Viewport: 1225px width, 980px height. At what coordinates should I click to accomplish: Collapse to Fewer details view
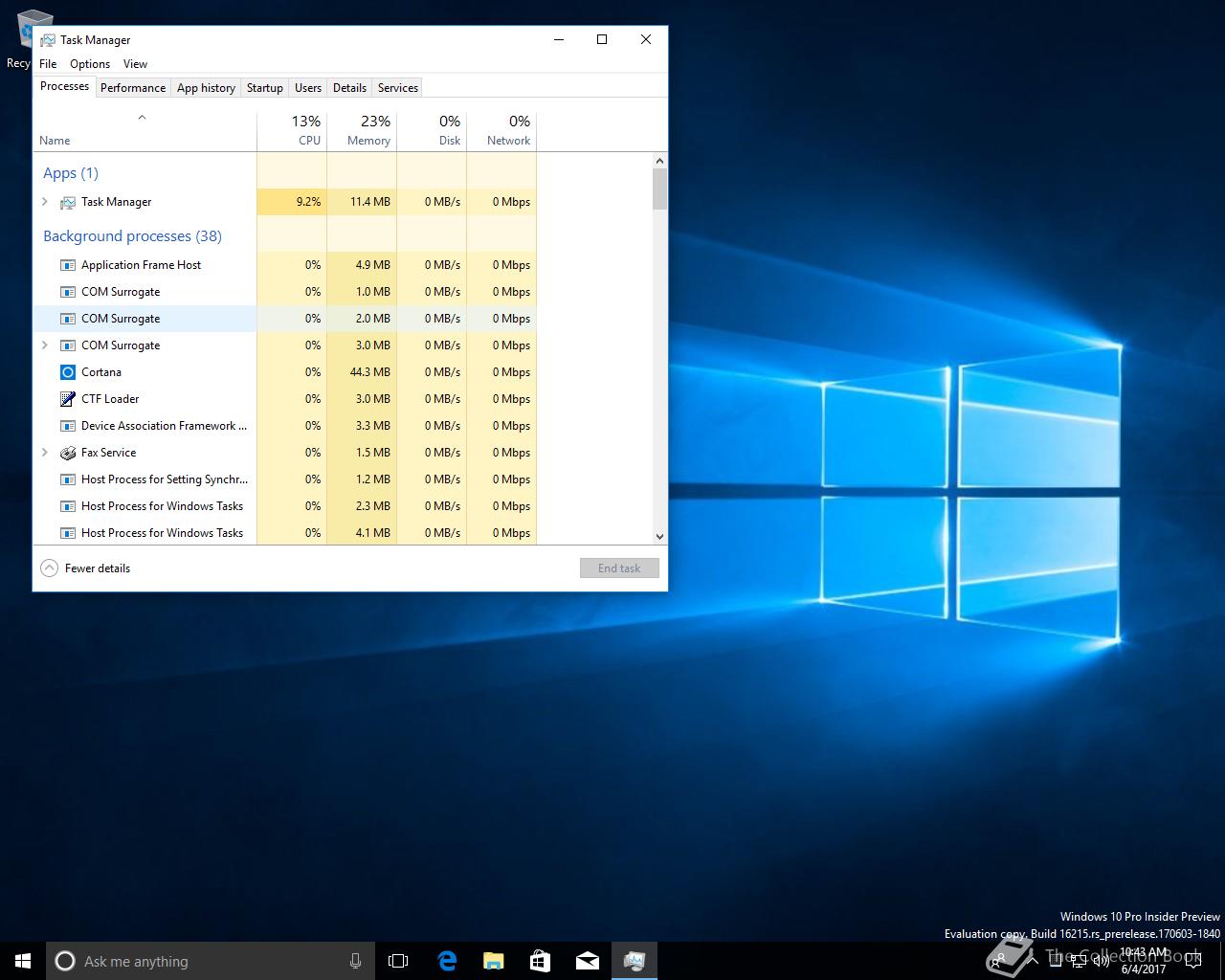click(85, 568)
